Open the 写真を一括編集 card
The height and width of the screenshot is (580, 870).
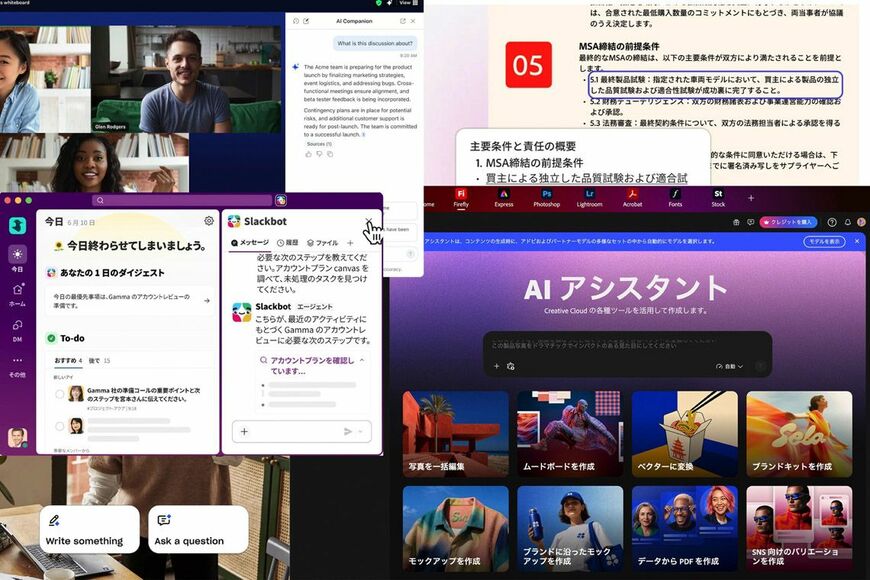pyautogui.click(x=456, y=433)
